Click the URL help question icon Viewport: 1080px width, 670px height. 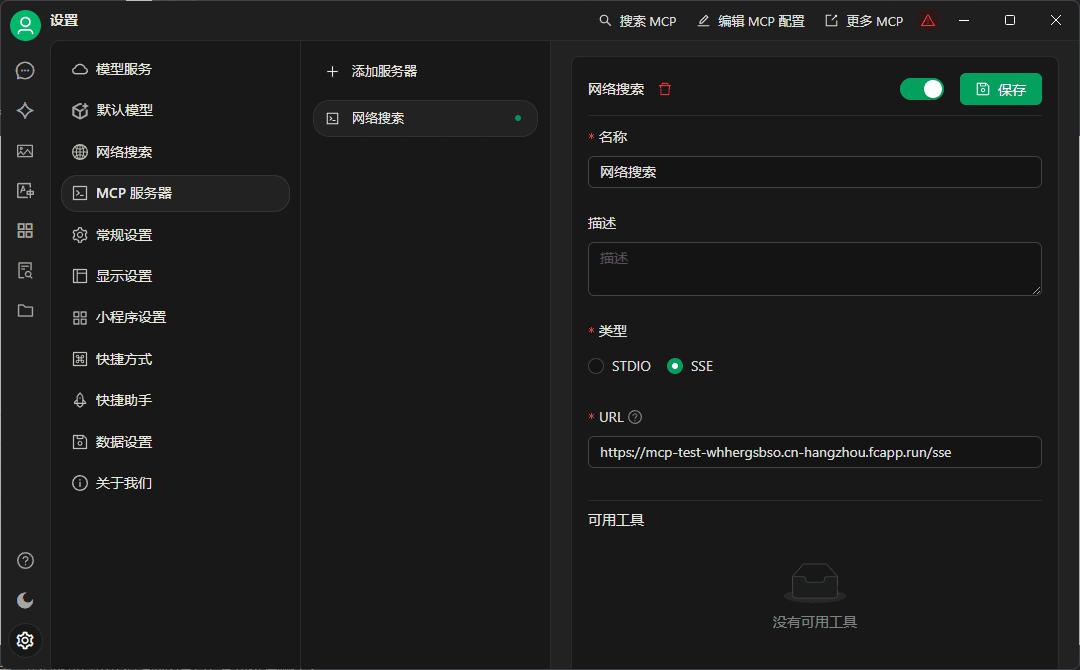635,417
